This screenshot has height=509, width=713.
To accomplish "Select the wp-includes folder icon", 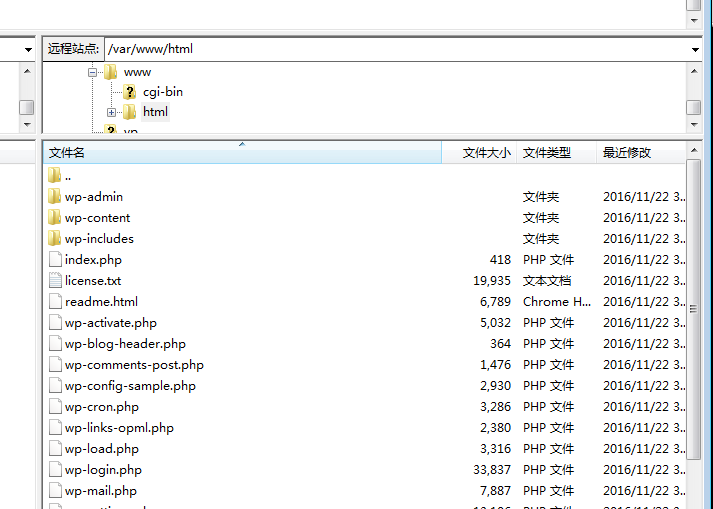I will coord(55,238).
